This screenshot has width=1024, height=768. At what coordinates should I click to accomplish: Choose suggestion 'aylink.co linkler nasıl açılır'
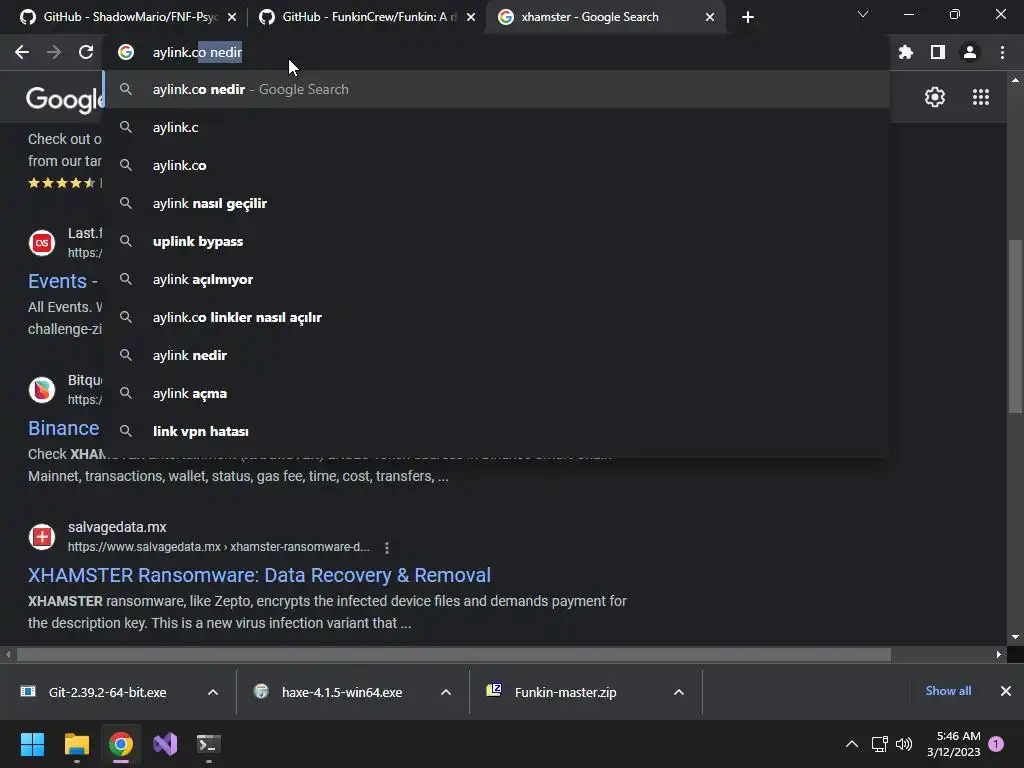click(498, 317)
